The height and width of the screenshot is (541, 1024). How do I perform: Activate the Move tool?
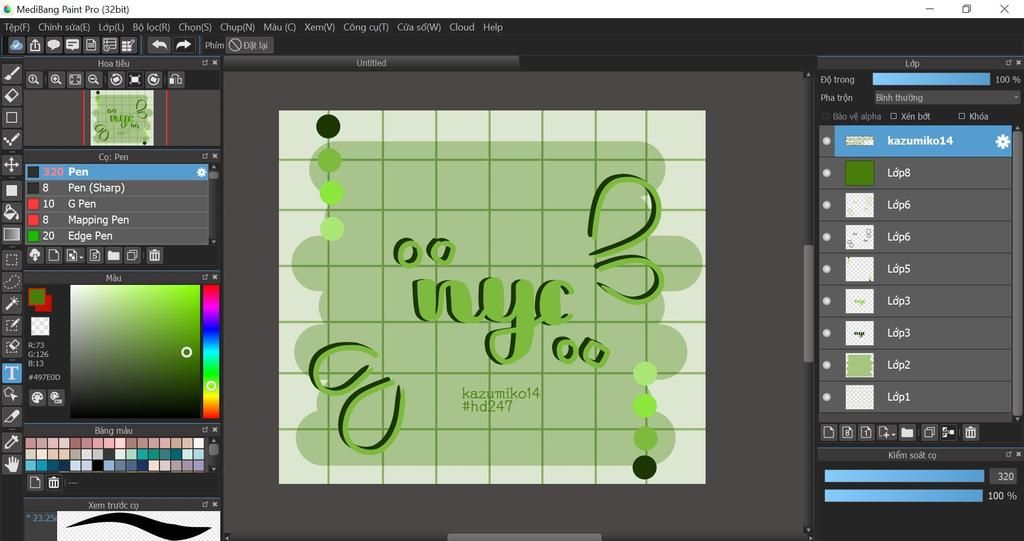[x=12, y=165]
